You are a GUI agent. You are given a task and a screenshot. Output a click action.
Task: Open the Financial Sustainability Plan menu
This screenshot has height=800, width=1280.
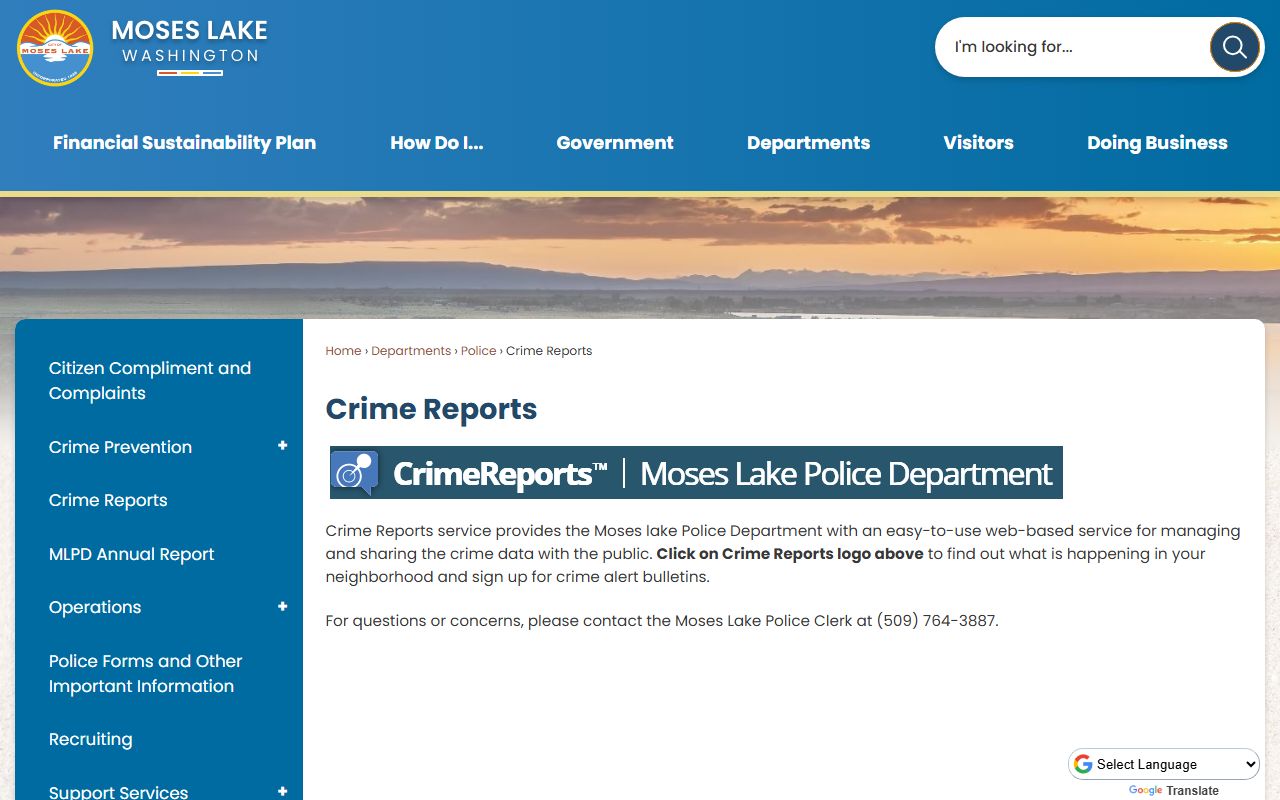pyautogui.click(x=184, y=143)
